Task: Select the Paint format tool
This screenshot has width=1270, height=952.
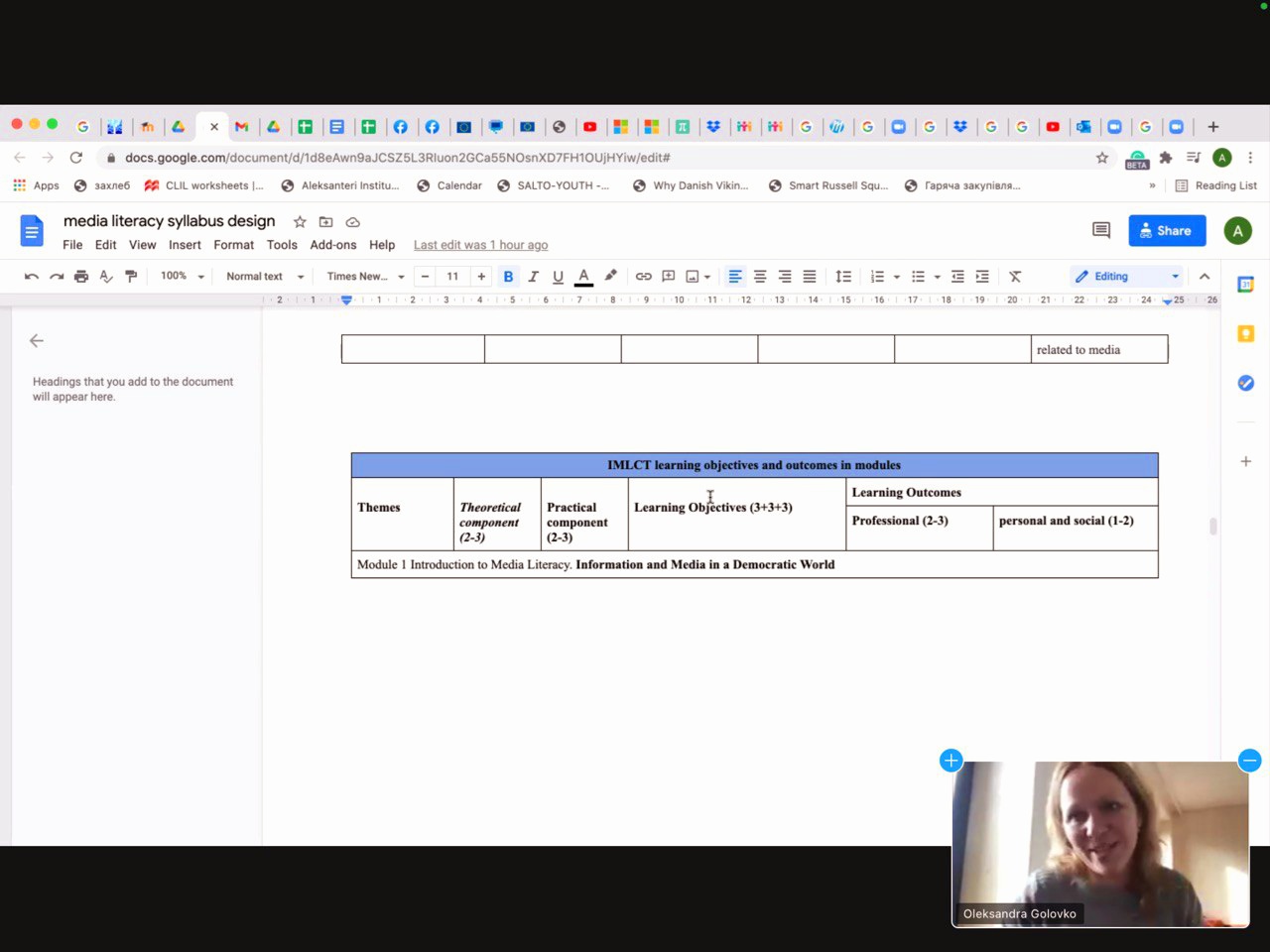Action: pos(131,277)
